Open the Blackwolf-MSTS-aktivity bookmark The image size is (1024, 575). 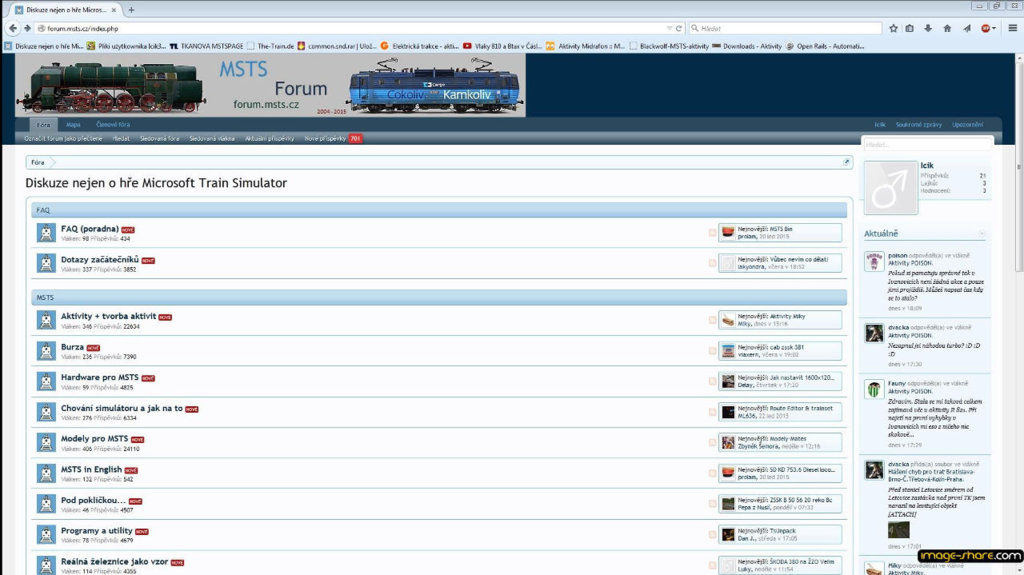(669, 46)
